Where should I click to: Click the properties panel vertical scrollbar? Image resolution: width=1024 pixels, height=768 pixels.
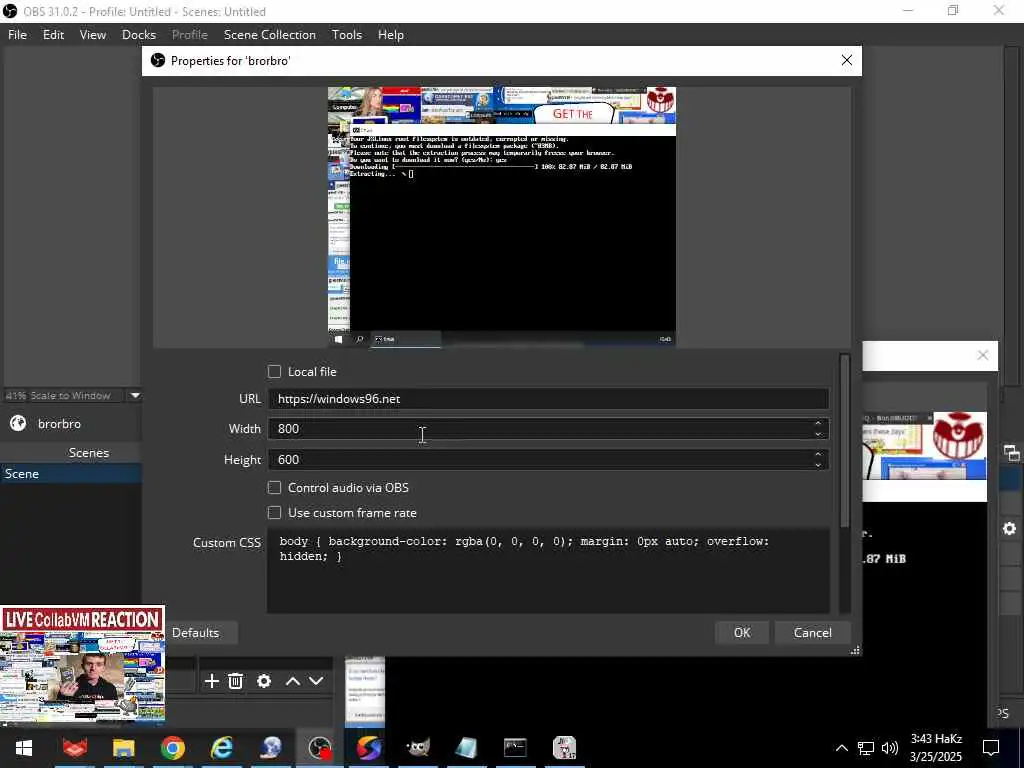point(844,441)
